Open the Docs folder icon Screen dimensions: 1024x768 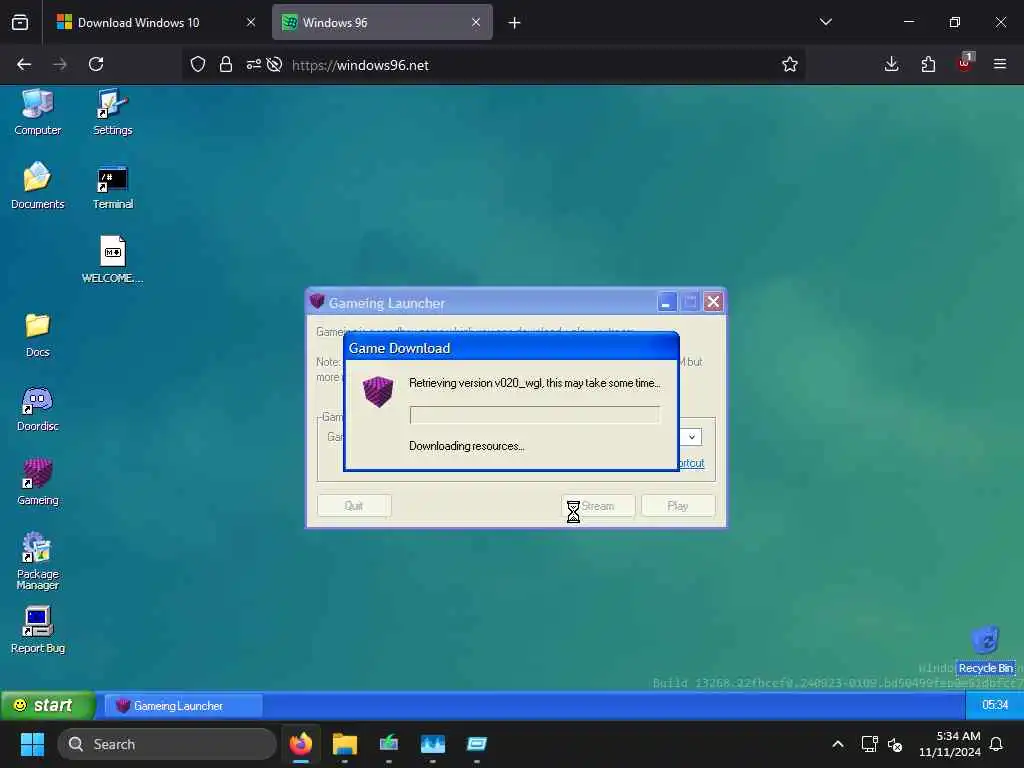click(x=37, y=334)
